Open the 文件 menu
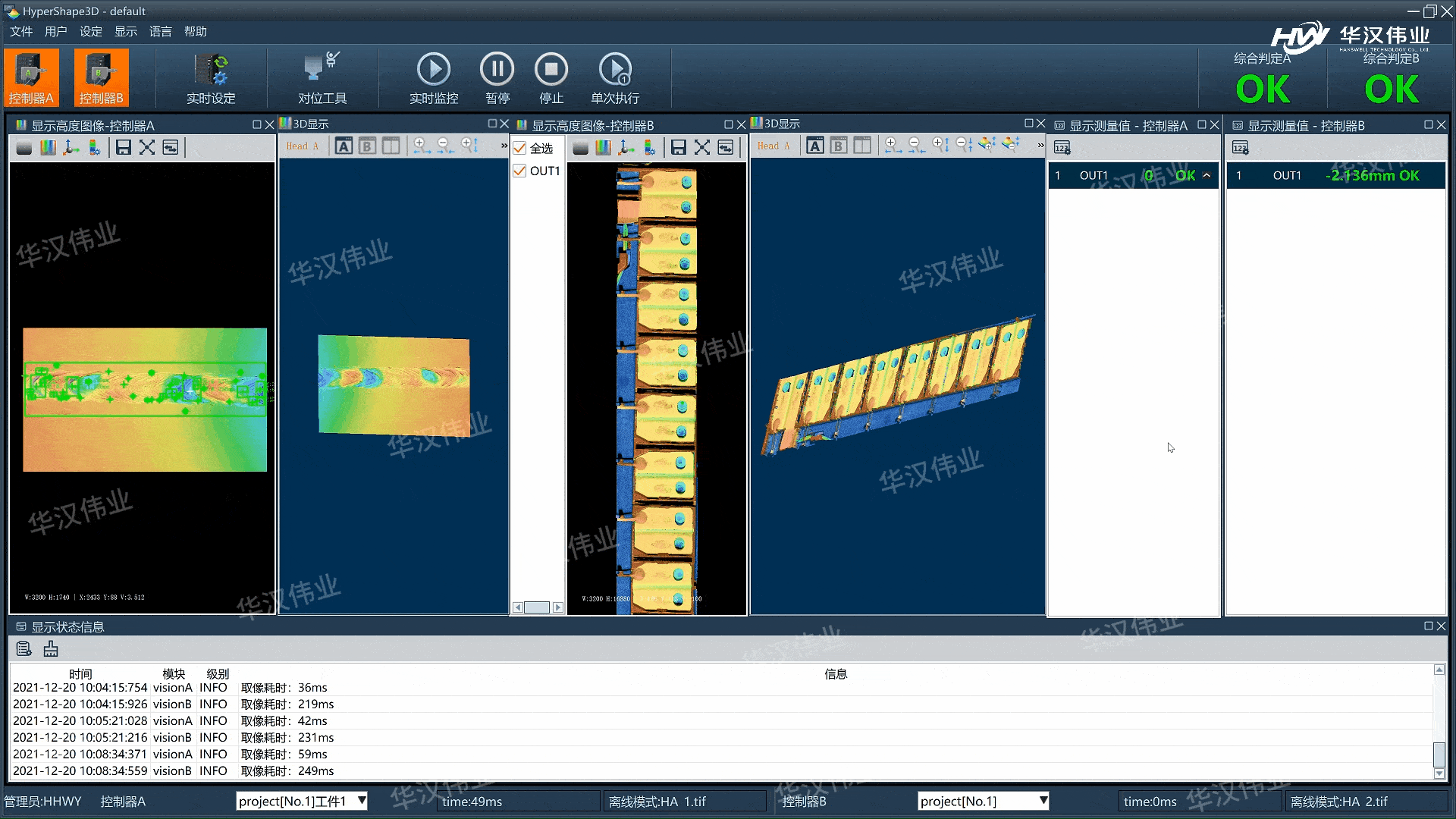1456x819 pixels. click(x=21, y=31)
